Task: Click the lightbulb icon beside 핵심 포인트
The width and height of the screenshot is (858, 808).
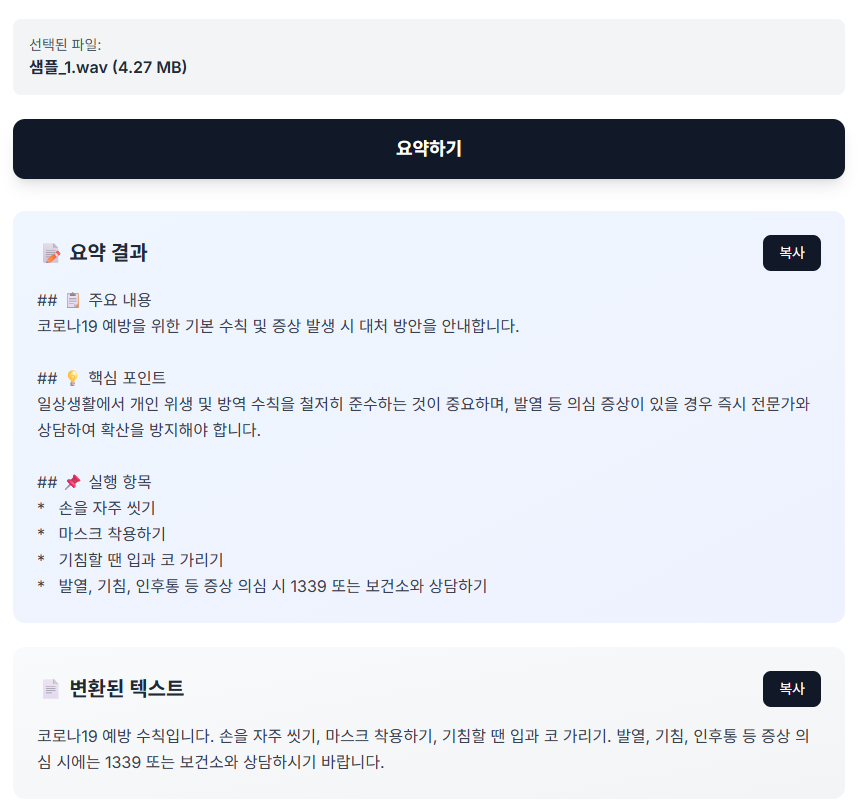Action: click(72, 378)
